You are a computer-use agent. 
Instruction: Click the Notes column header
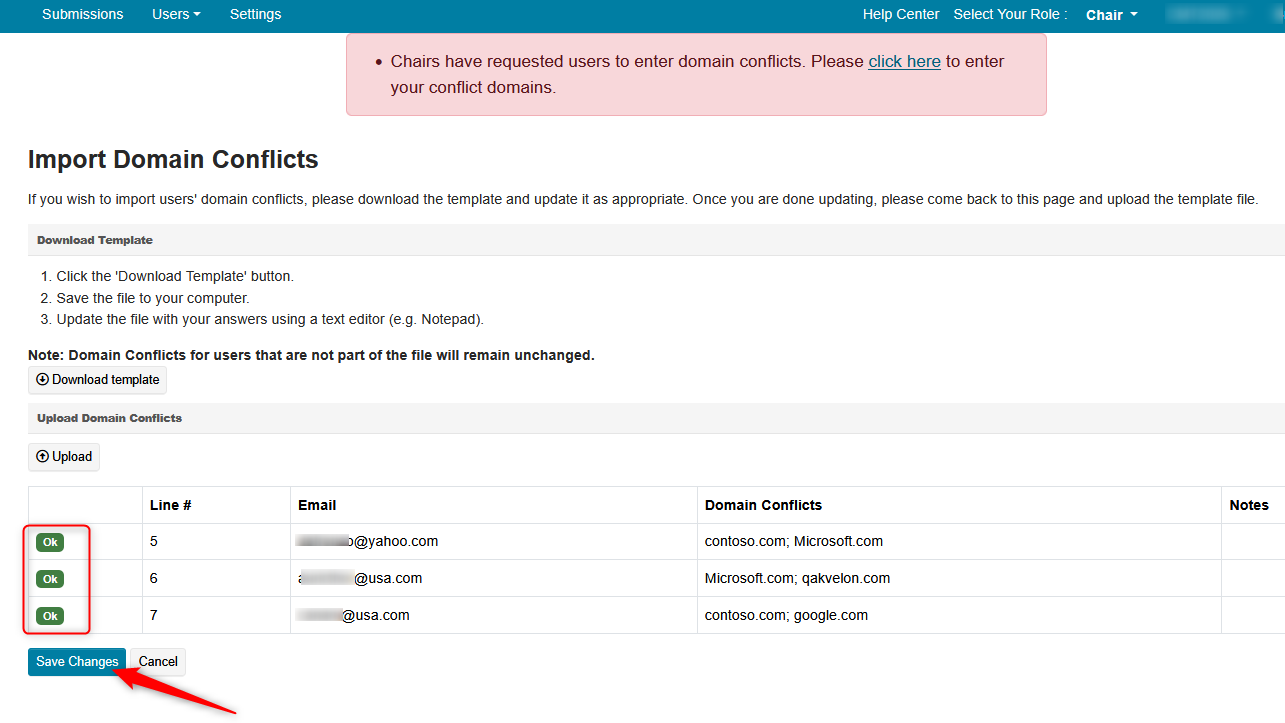[1249, 505]
